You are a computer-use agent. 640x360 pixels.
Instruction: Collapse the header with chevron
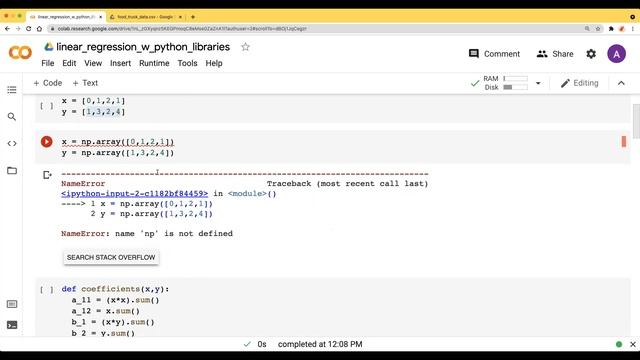(621, 83)
